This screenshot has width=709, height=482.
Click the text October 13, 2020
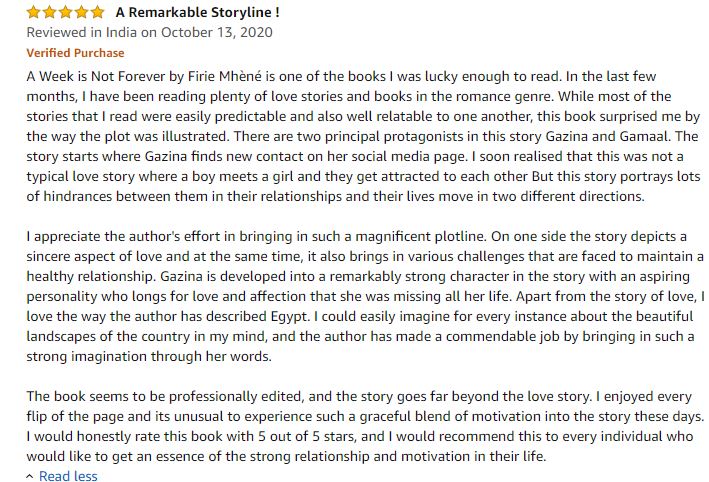coord(217,33)
